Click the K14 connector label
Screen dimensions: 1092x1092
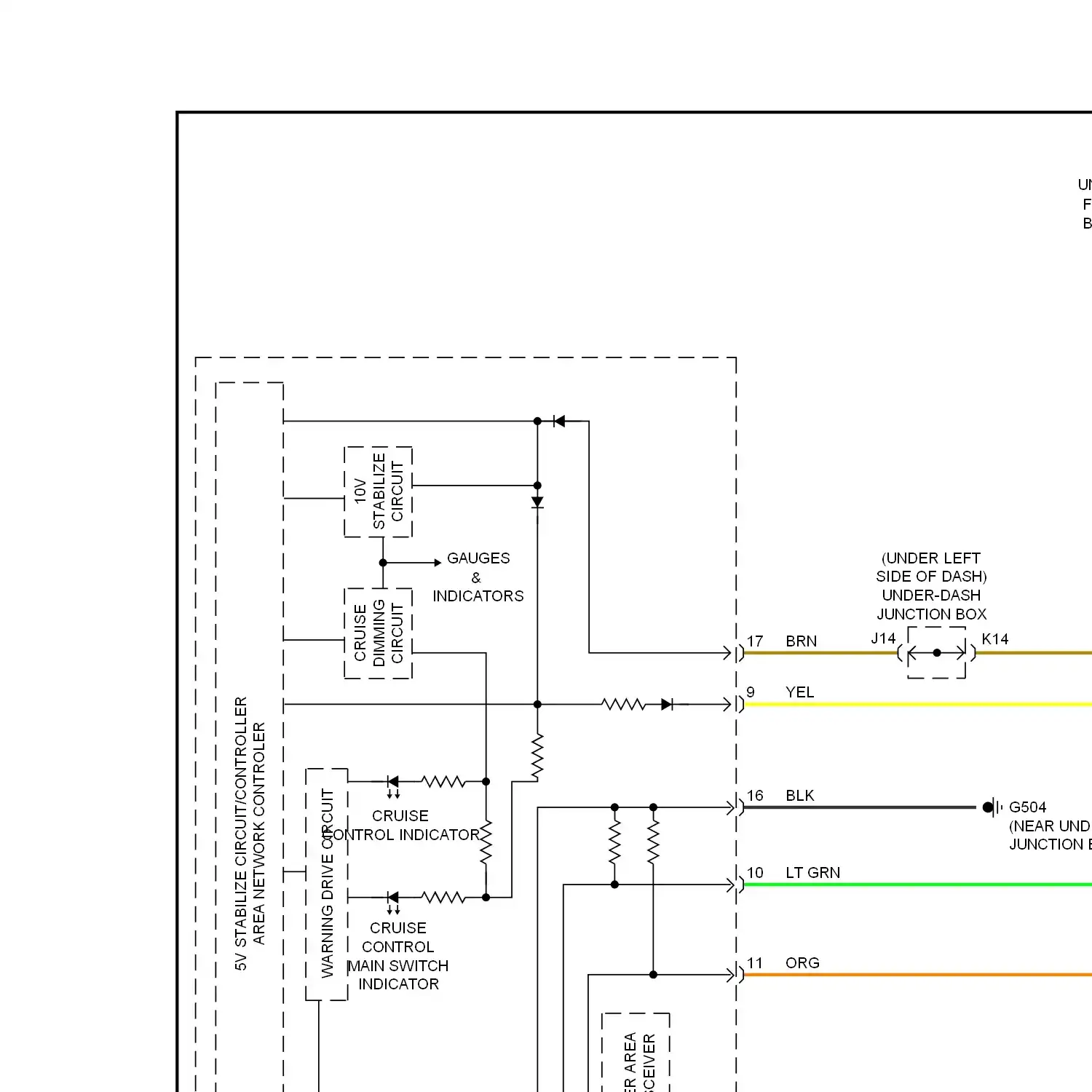point(994,639)
